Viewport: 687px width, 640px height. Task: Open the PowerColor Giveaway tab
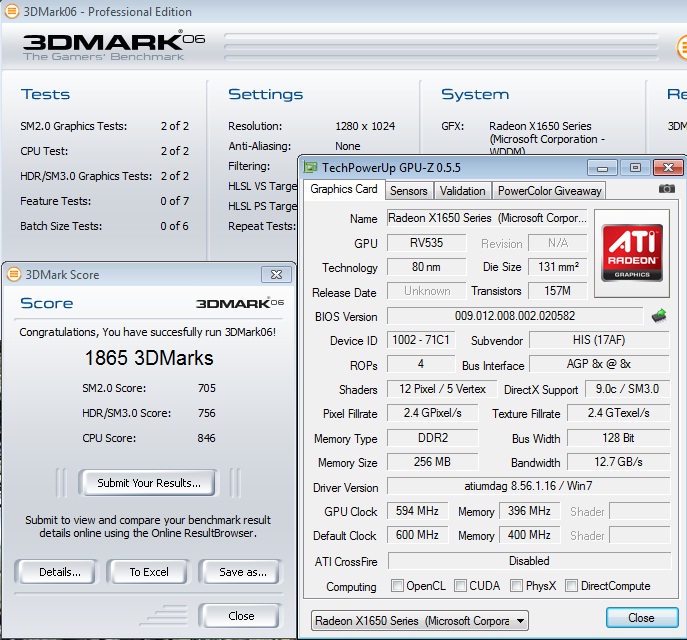tap(549, 191)
